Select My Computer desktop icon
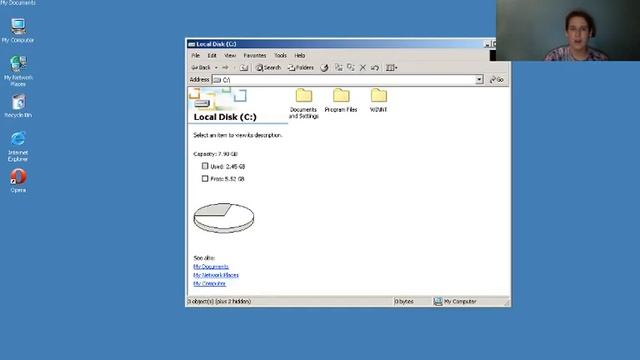Image resolution: width=640 pixels, height=360 pixels. tap(18, 31)
